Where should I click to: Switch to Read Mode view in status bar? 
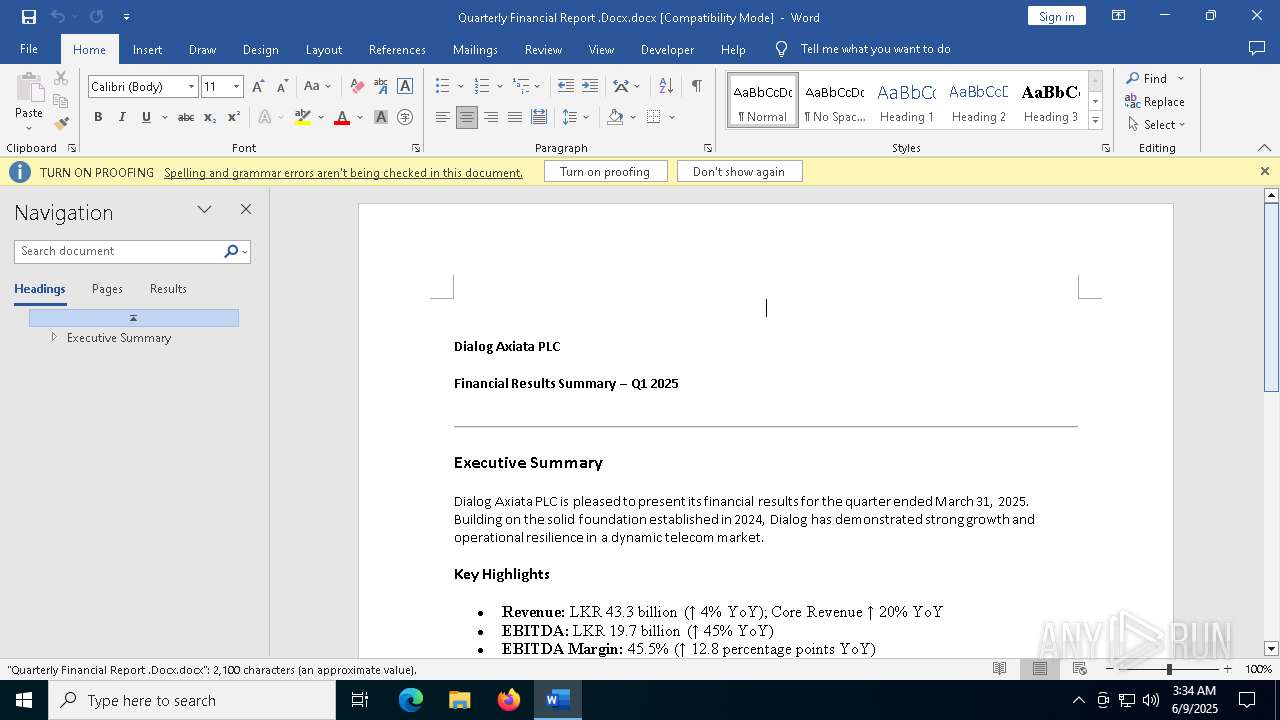[x=1000, y=669]
